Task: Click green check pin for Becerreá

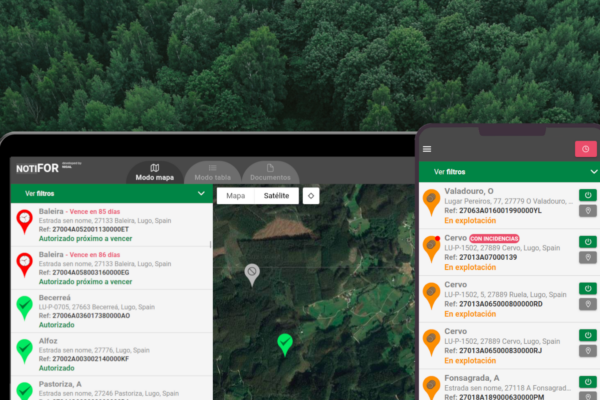Action: (24, 307)
